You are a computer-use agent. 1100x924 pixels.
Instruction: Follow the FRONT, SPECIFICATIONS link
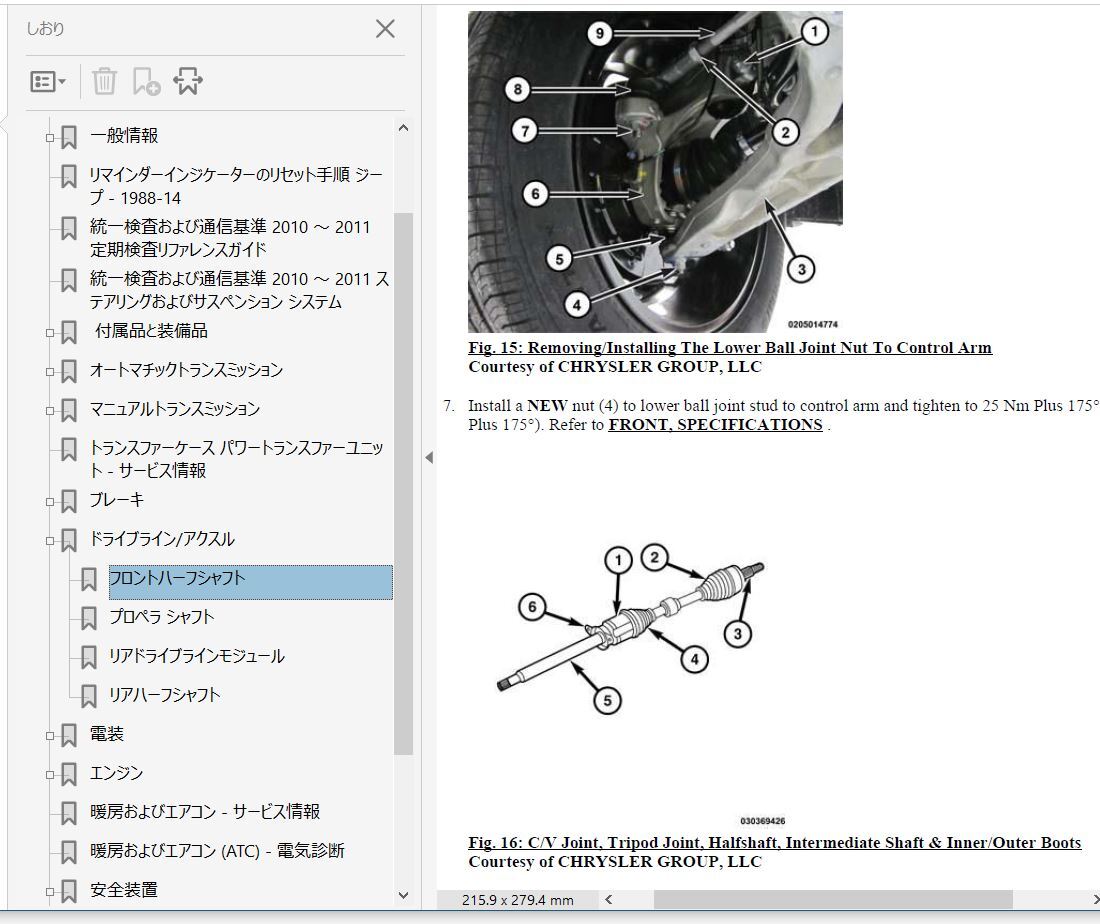[715, 425]
